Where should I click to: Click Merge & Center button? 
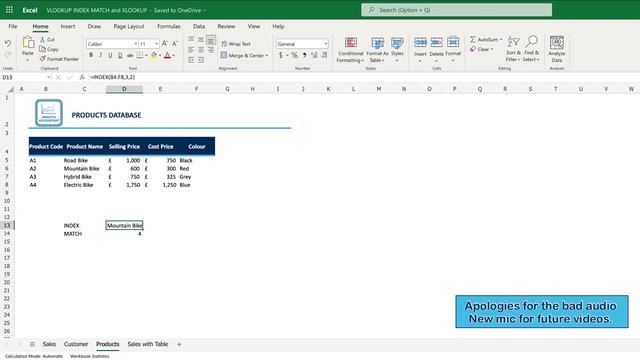(244, 56)
